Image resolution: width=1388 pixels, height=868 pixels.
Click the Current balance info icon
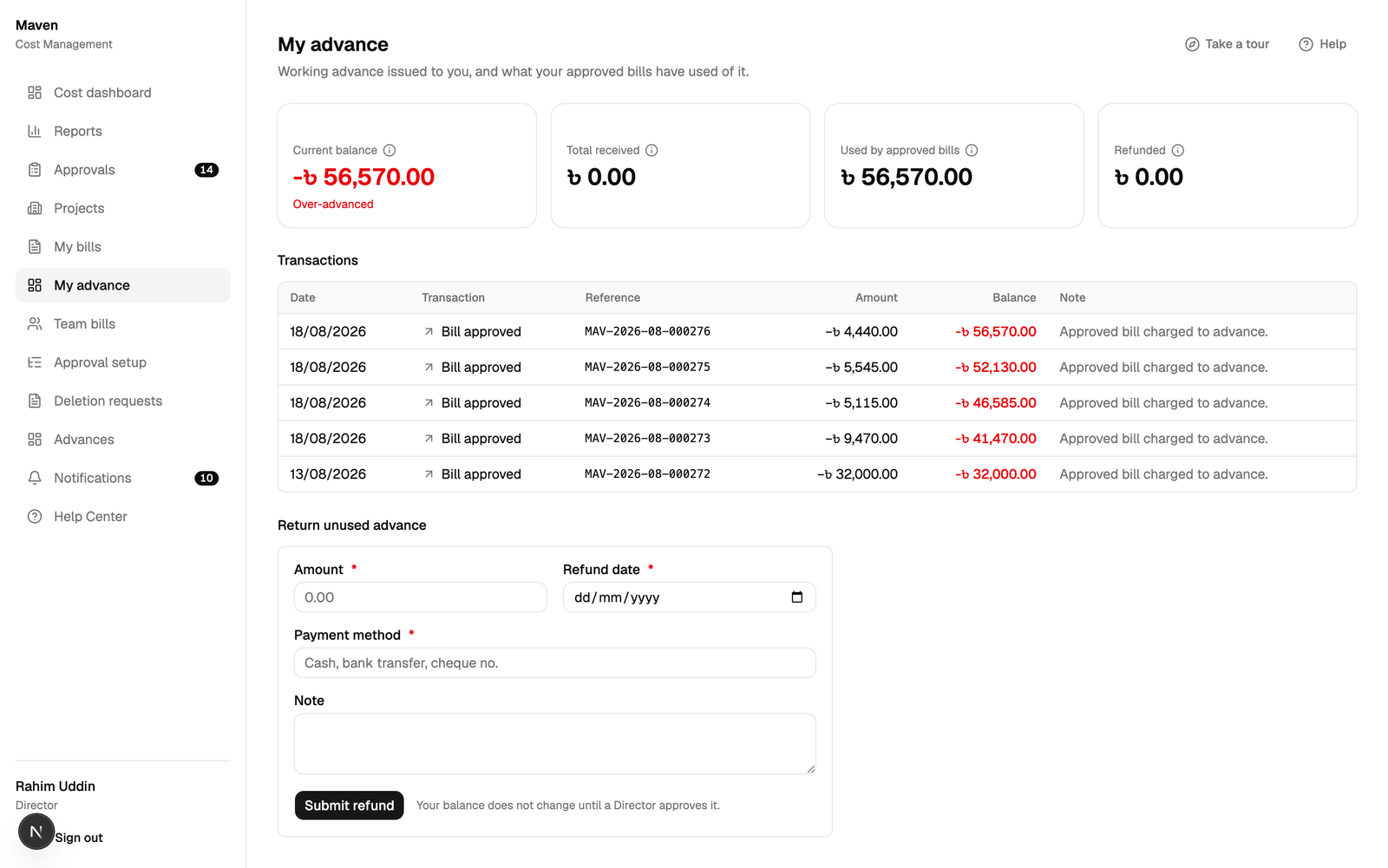click(390, 150)
